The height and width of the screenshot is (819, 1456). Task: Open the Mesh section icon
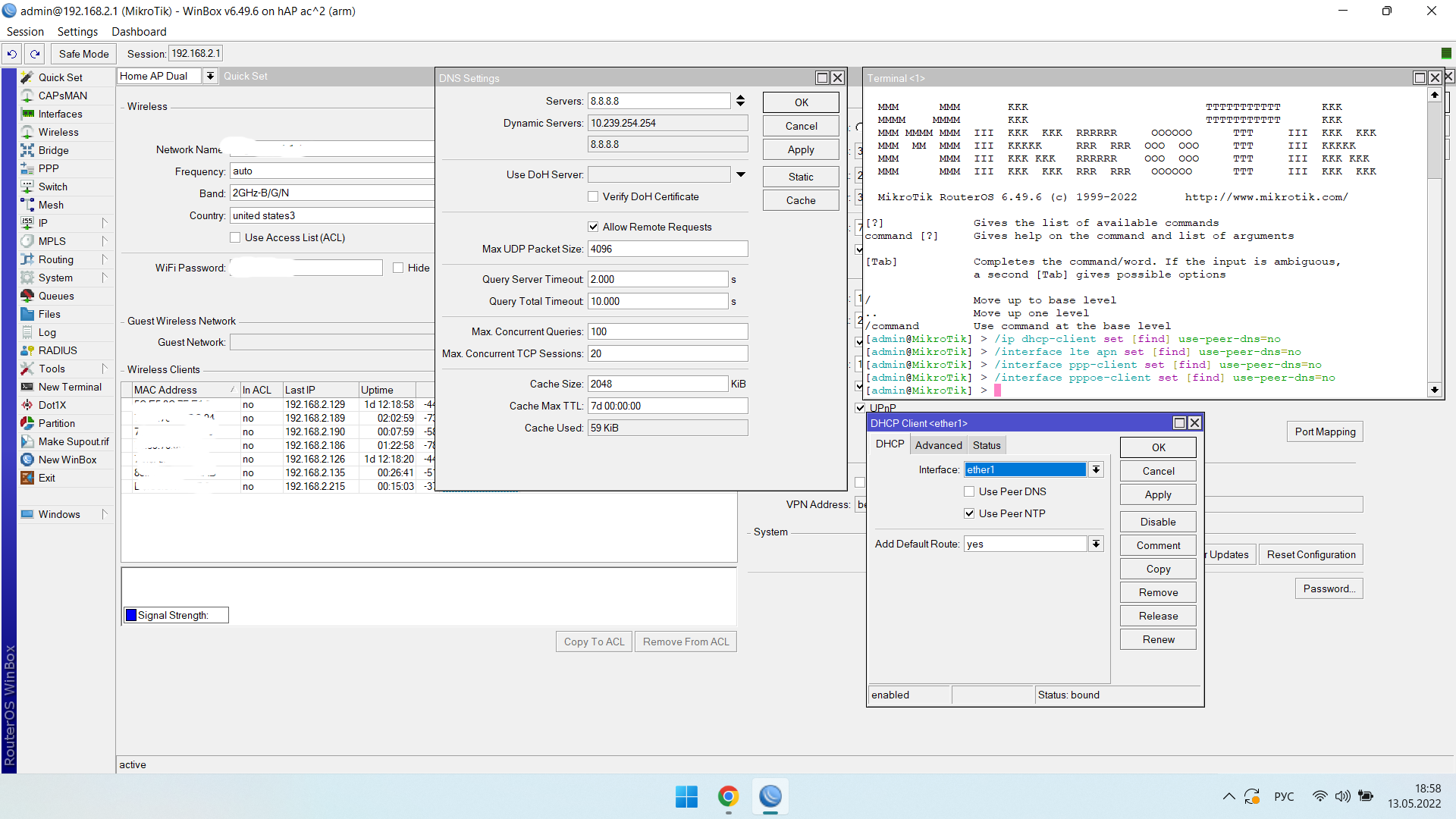click(x=27, y=205)
